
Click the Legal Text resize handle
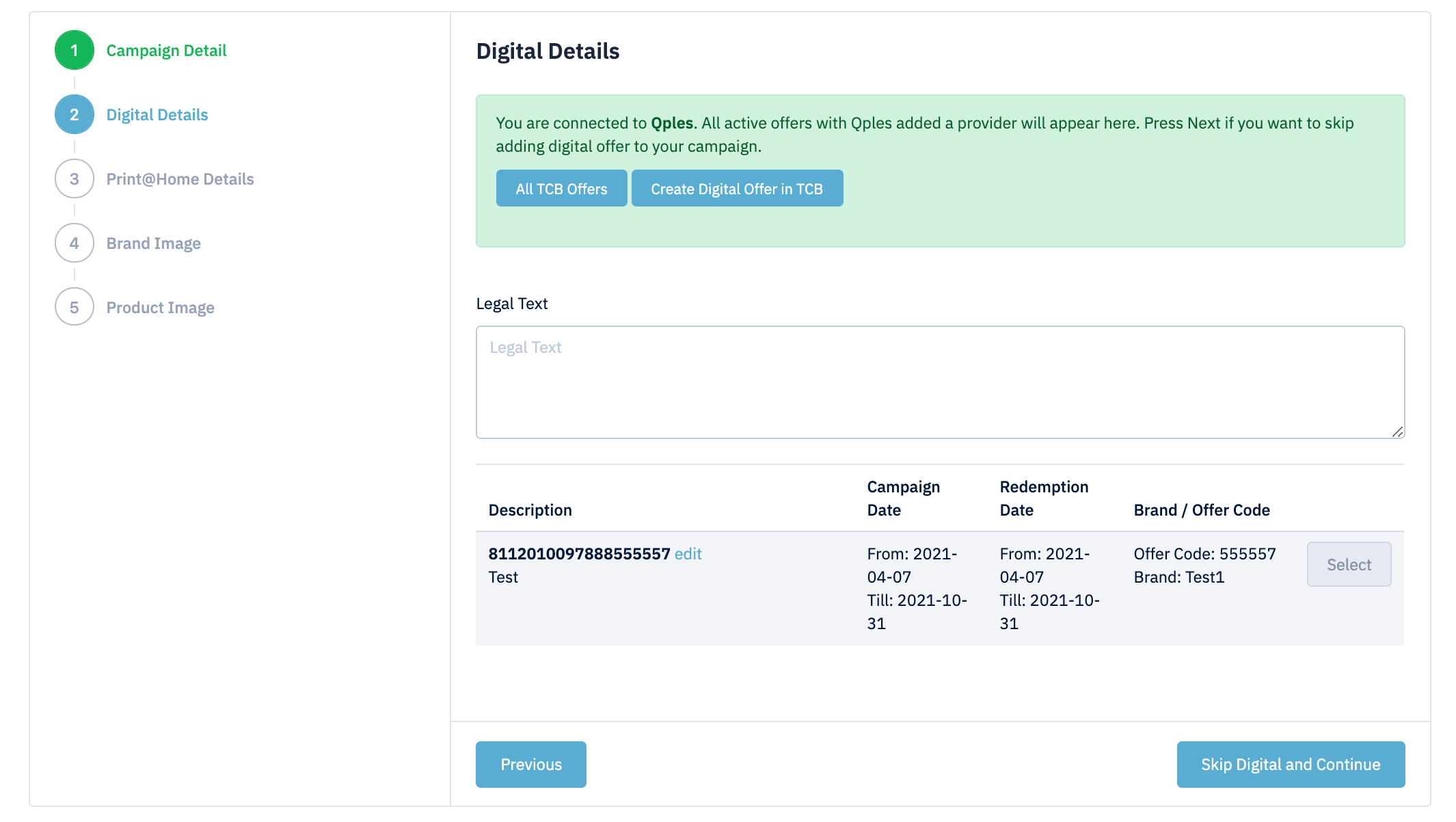click(x=1397, y=432)
